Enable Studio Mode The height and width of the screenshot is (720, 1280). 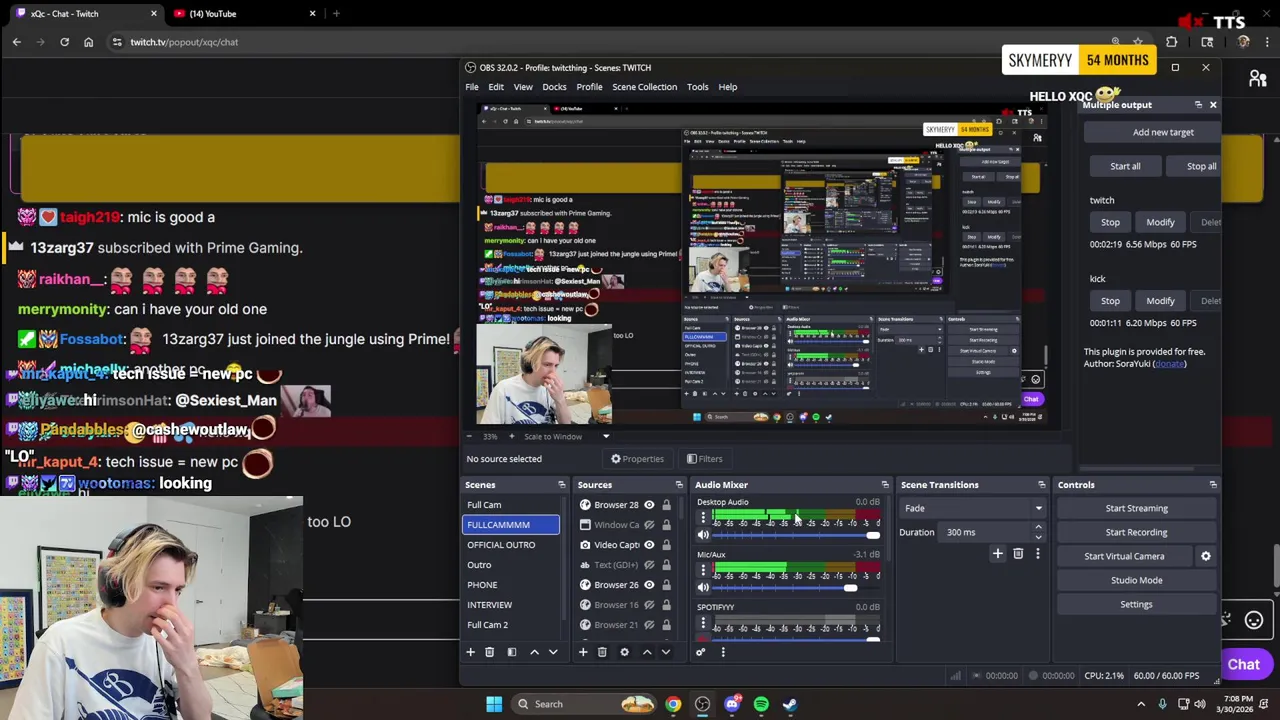pyautogui.click(x=1136, y=580)
